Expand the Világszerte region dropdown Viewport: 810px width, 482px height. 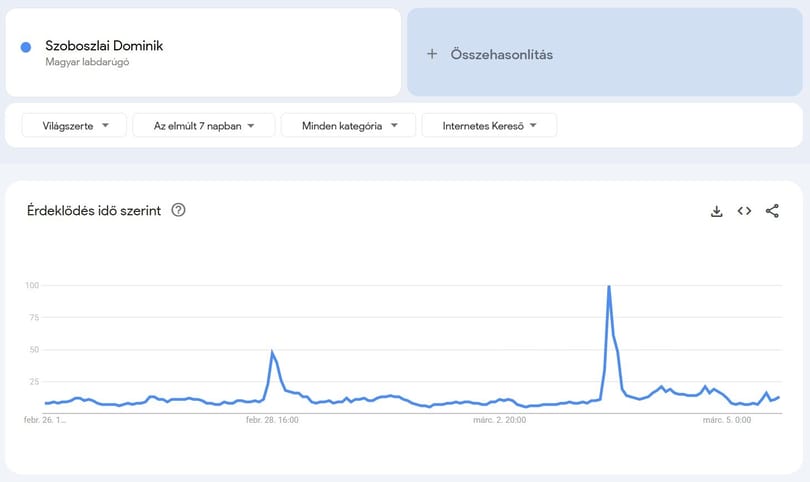(74, 126)
